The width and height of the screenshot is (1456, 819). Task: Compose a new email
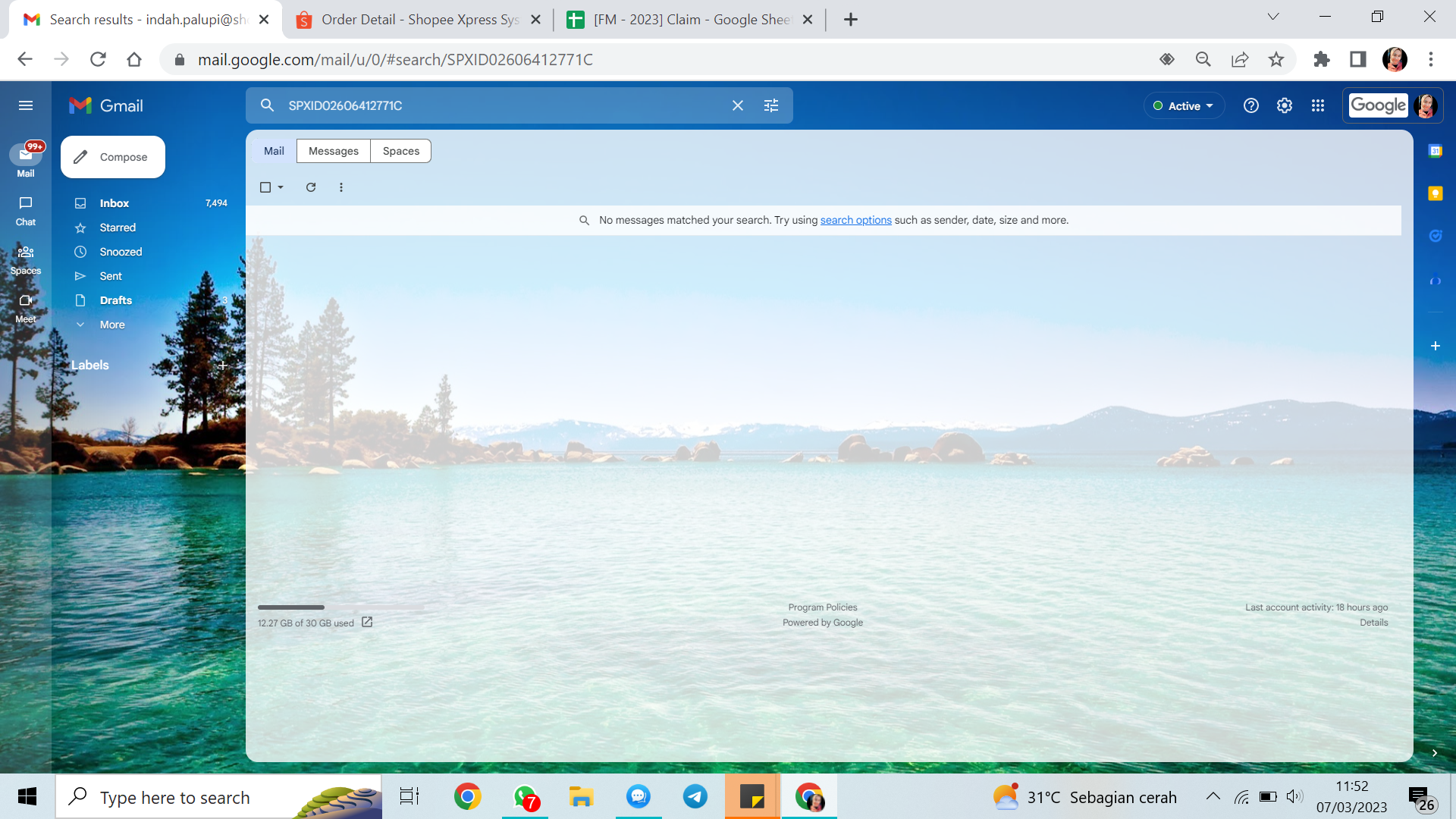(x=113, y=157)
